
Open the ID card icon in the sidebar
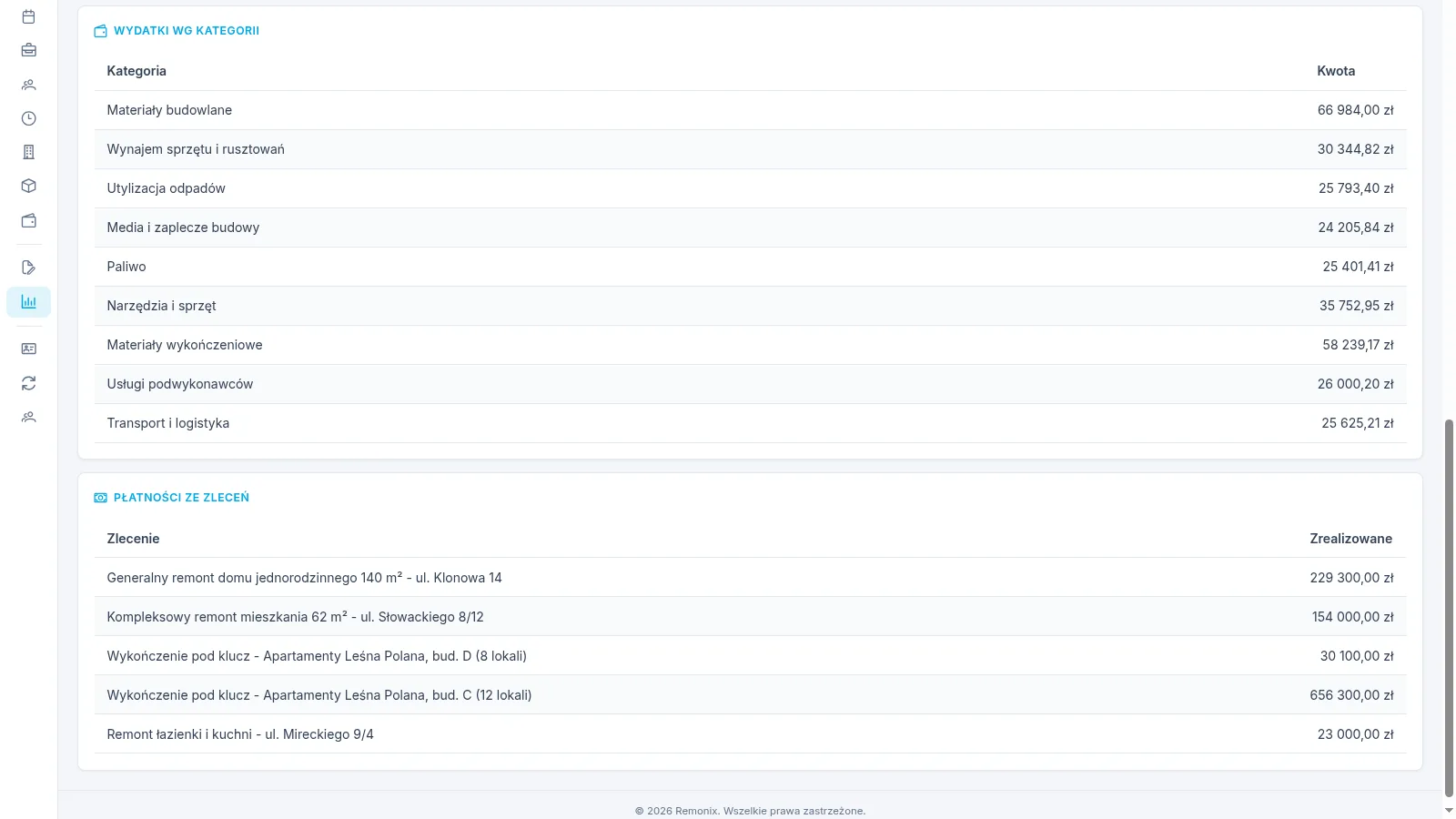[28, 349]
